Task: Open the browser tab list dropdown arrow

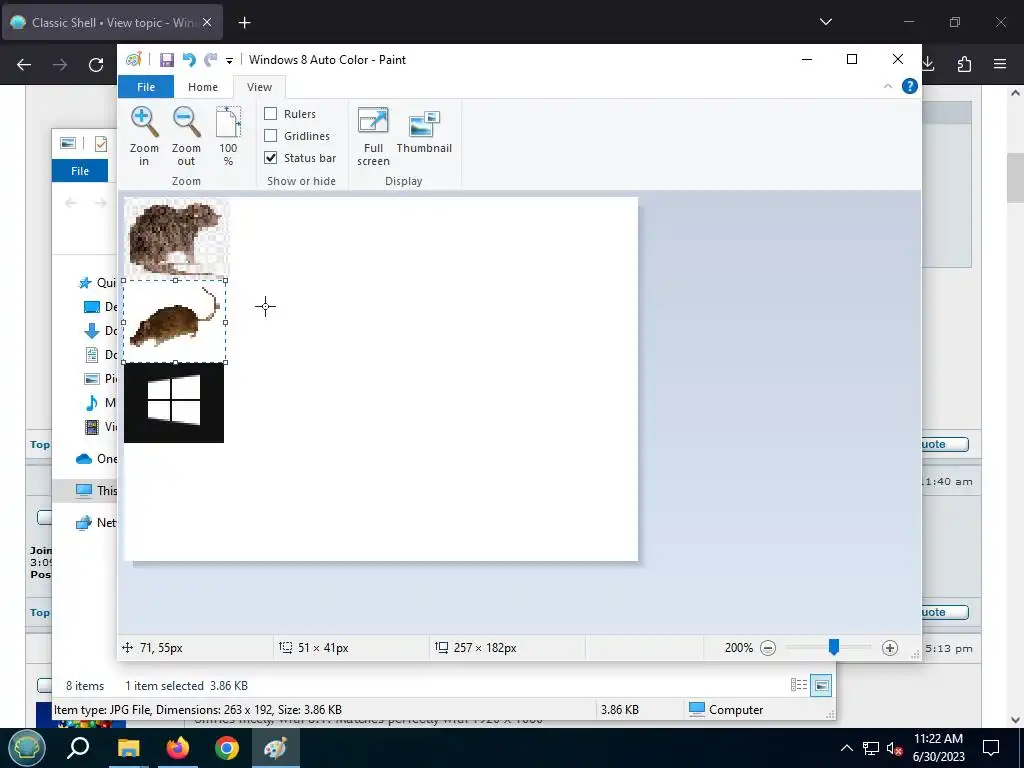Action: point(825,22)
